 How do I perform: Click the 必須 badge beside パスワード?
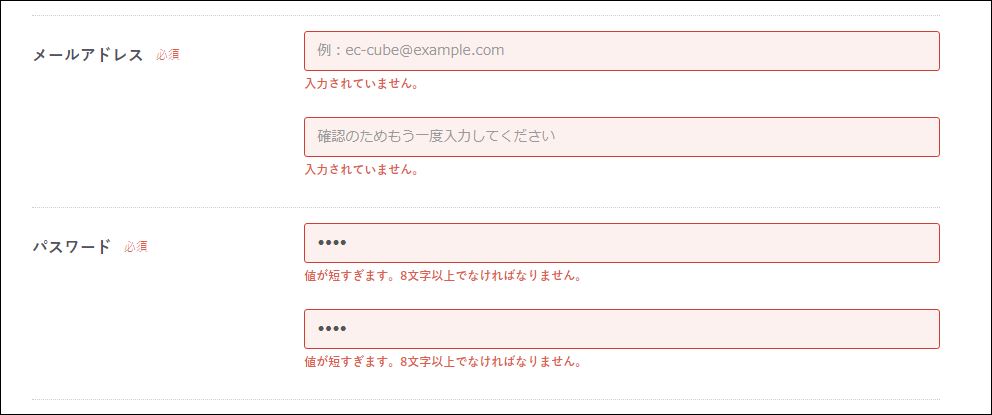135,247
